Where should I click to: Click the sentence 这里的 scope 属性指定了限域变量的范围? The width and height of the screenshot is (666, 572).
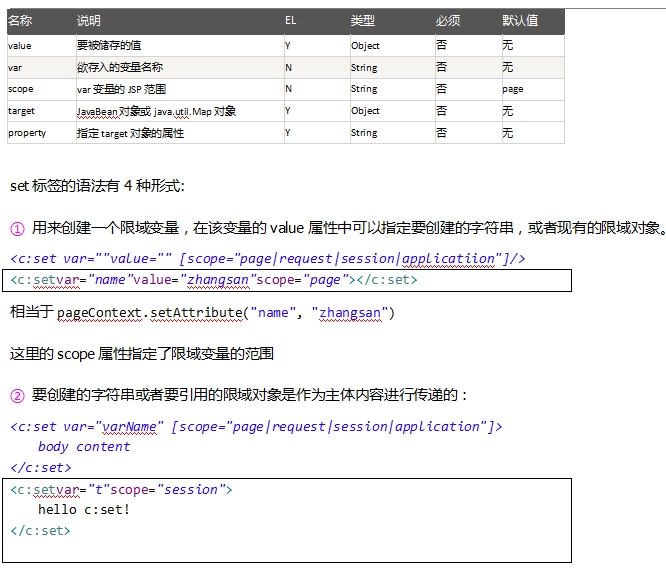click(142, 353)
